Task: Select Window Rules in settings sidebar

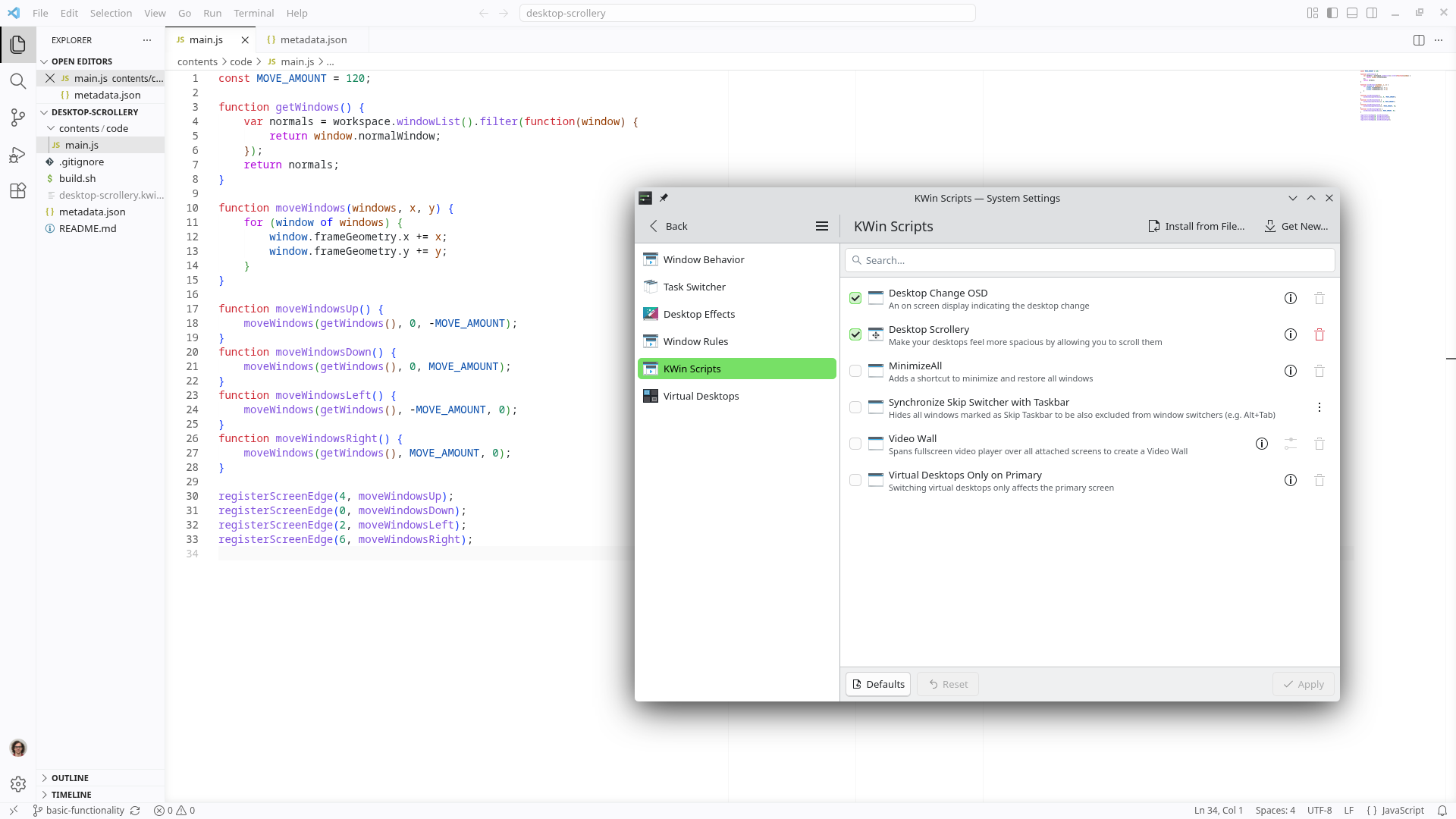Action: coord(736,341)
